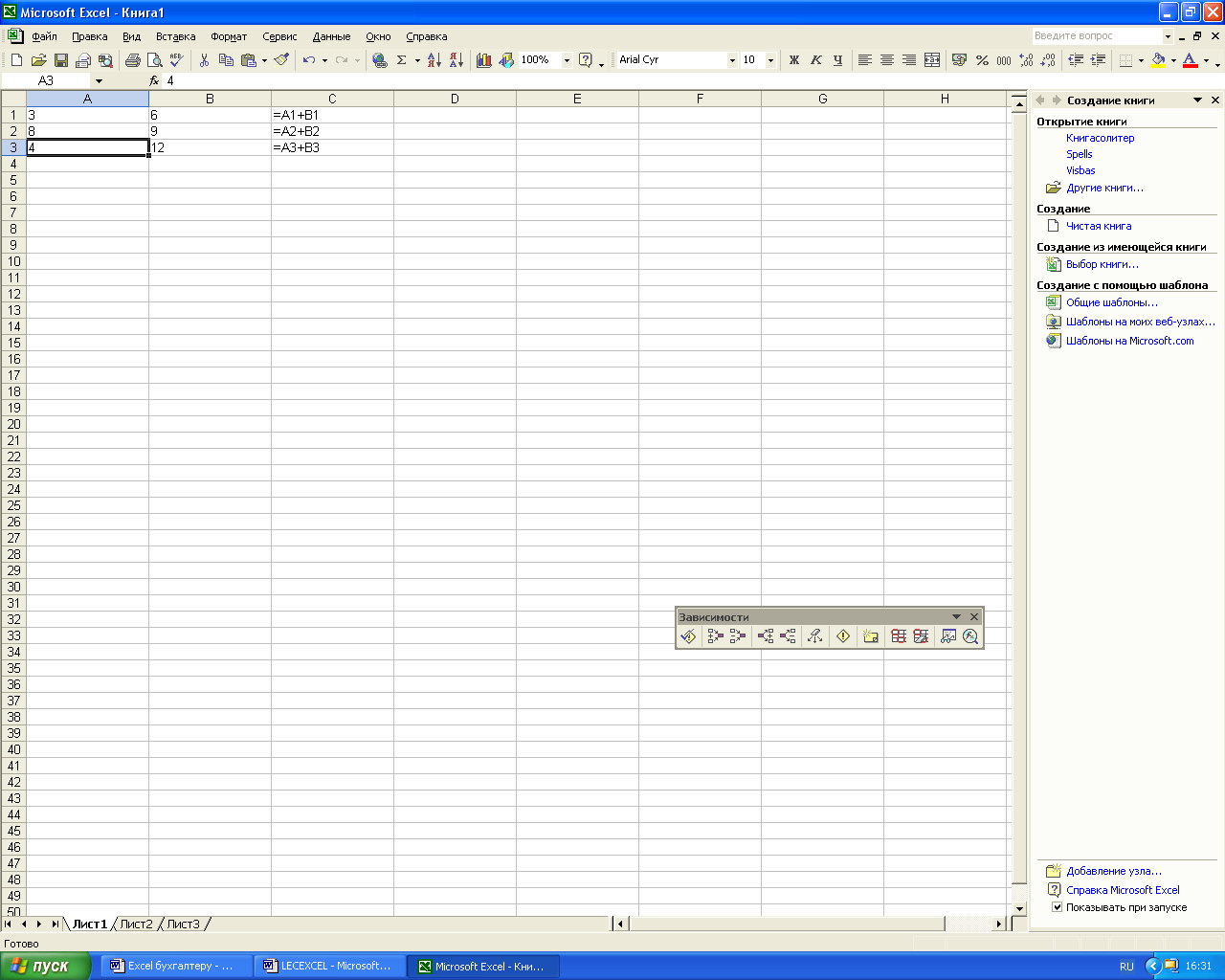Open Шаблоны на Microsoft.com link
The height and width of the screenshot is (980, 1225).
pyautogui.click(x=1129, y=341)
